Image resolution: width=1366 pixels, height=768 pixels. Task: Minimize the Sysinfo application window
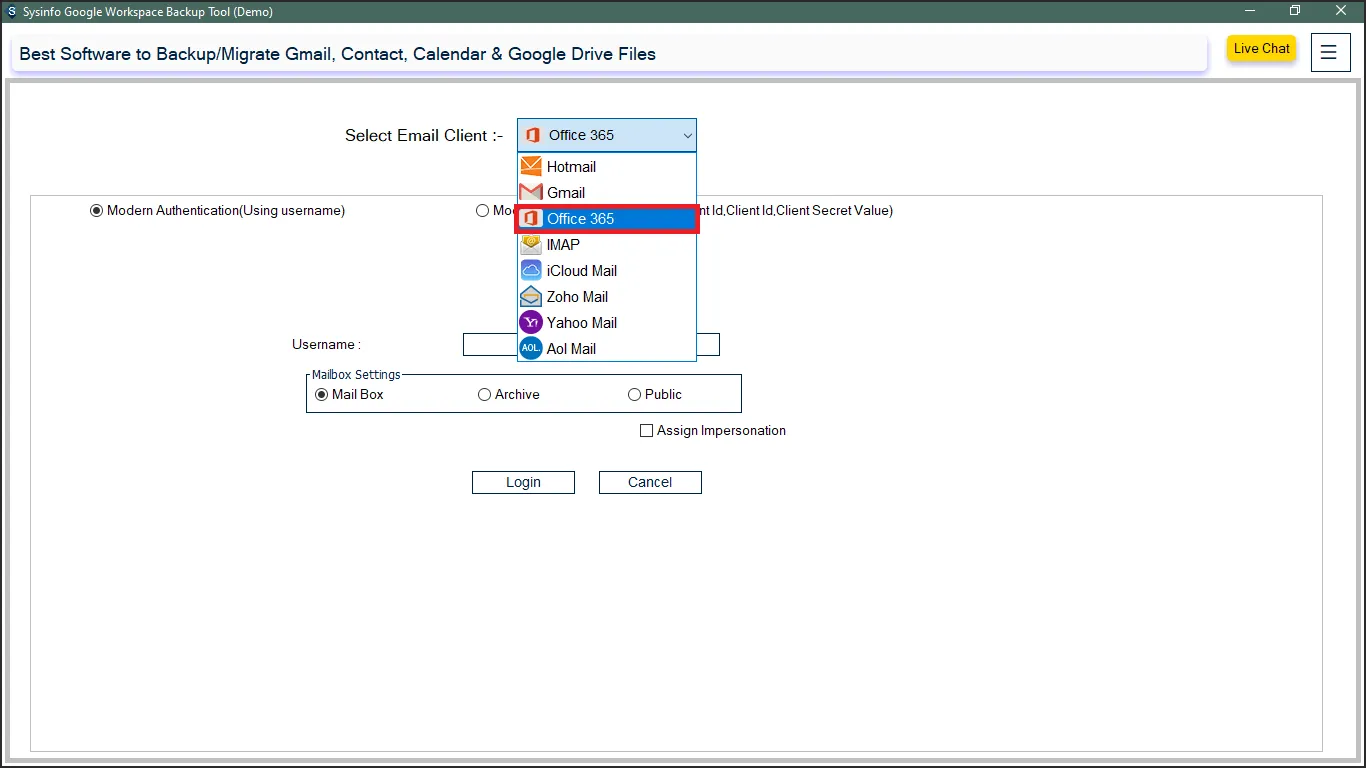1250,11
